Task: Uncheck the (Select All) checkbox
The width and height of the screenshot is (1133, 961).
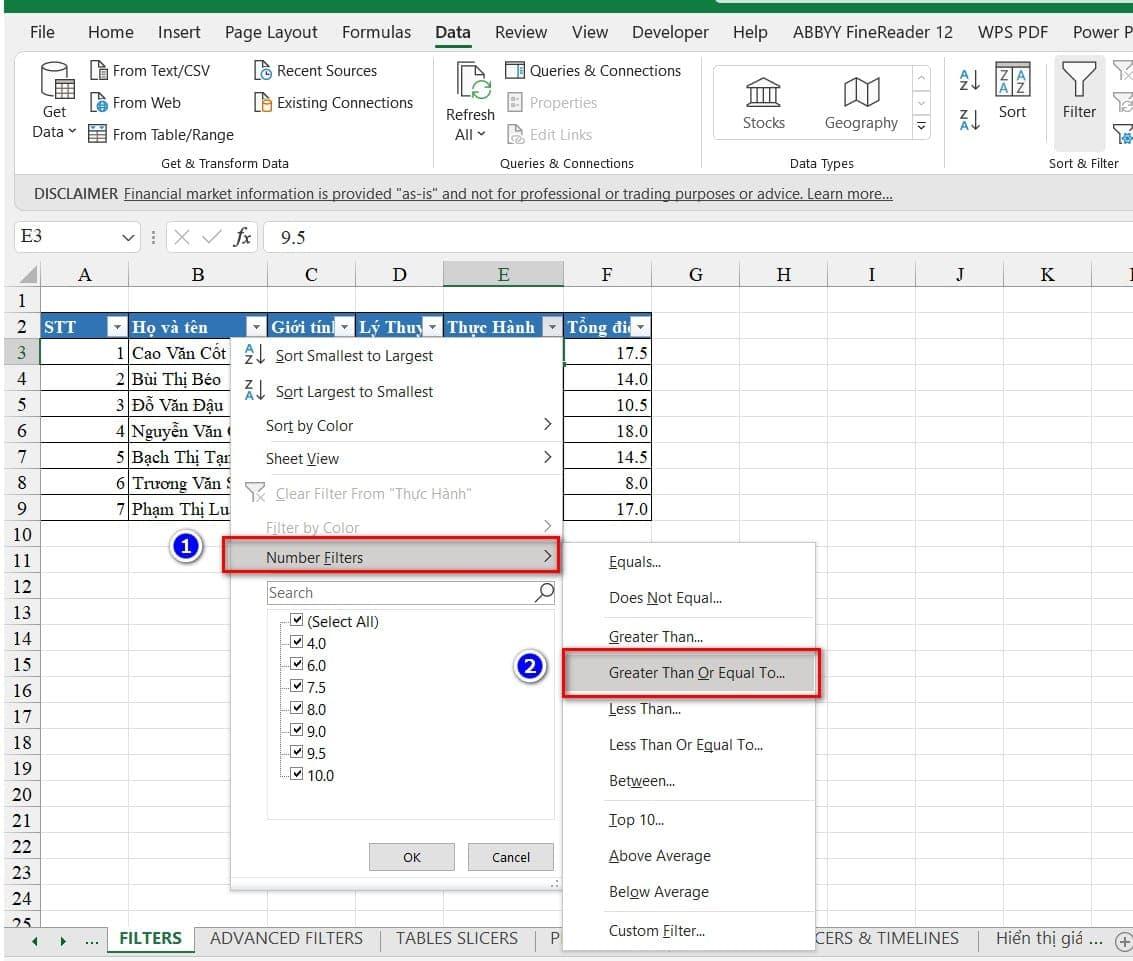Action: (x=296, y=621)
